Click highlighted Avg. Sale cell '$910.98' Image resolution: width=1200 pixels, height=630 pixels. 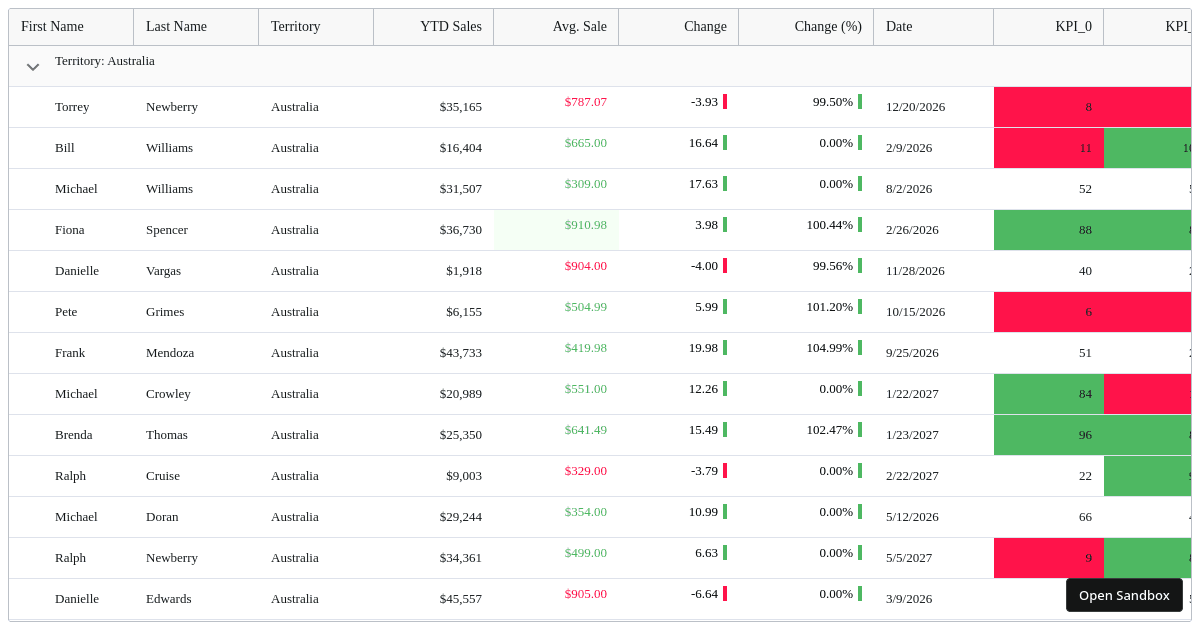pyautogui.click(x=556, y=230)
